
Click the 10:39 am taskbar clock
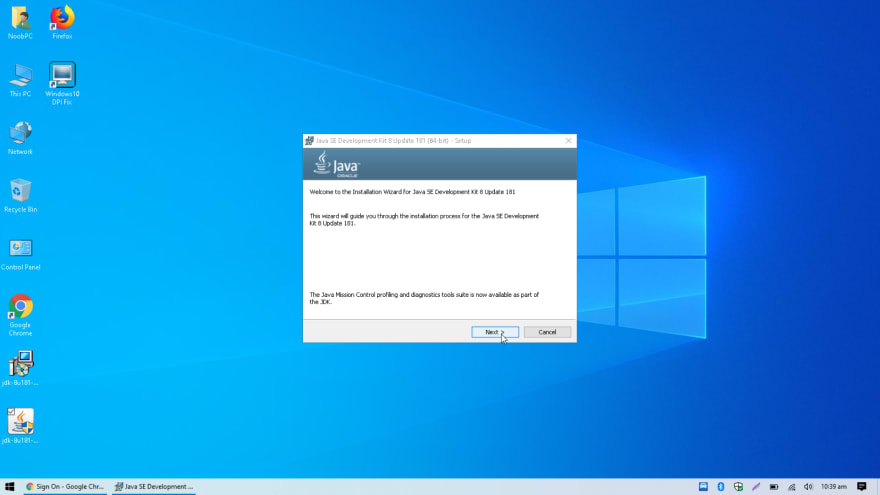point(833,487)
